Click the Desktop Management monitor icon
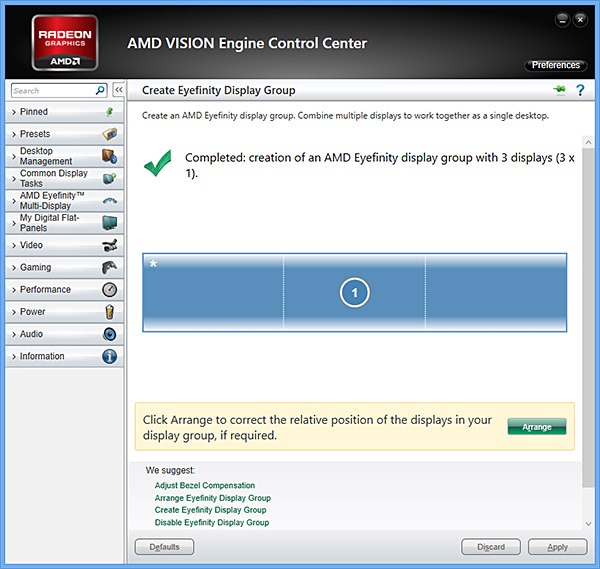Screen dimensions: 600x569 coord(110,156)
